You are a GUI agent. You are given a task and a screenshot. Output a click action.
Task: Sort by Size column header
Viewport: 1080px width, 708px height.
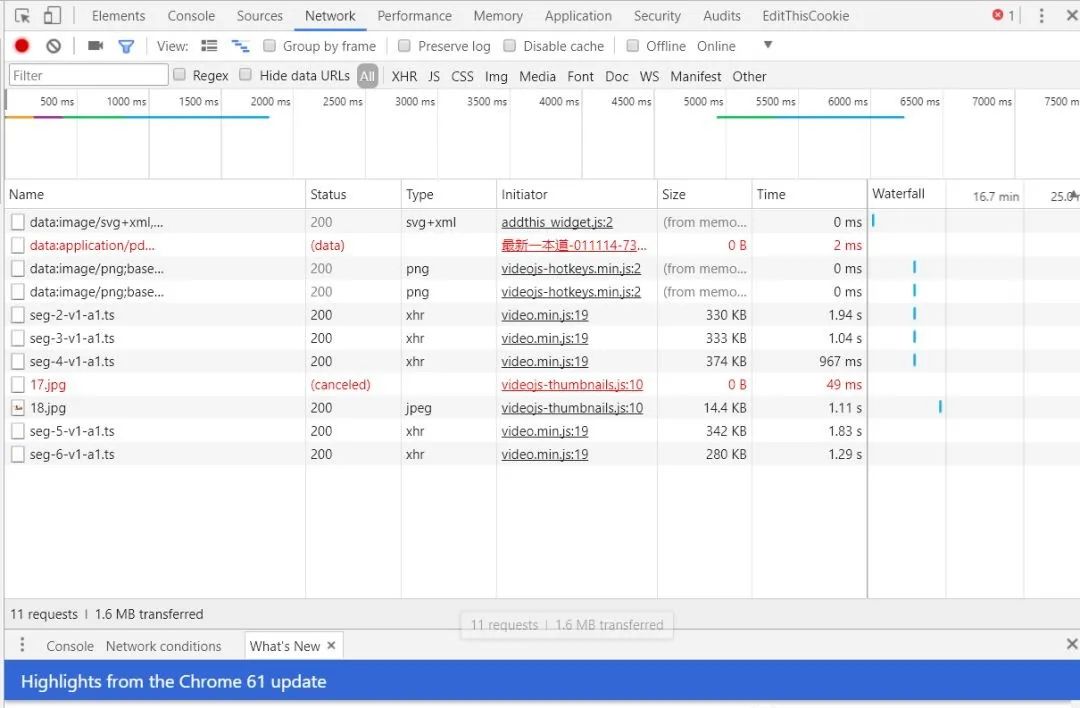click(704, 195)
